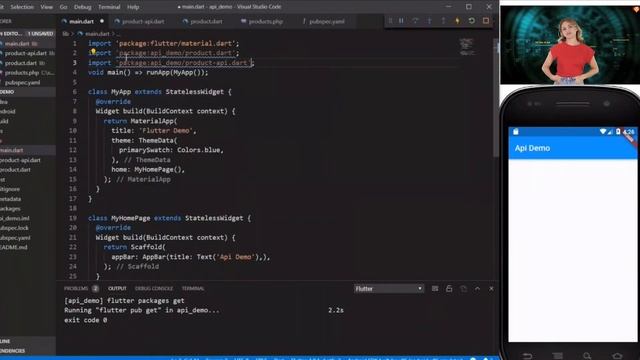Image resolution: width=640 pixels, height=360 pixels.
Task: Open the Selection menu
Action: pos(22,7)
